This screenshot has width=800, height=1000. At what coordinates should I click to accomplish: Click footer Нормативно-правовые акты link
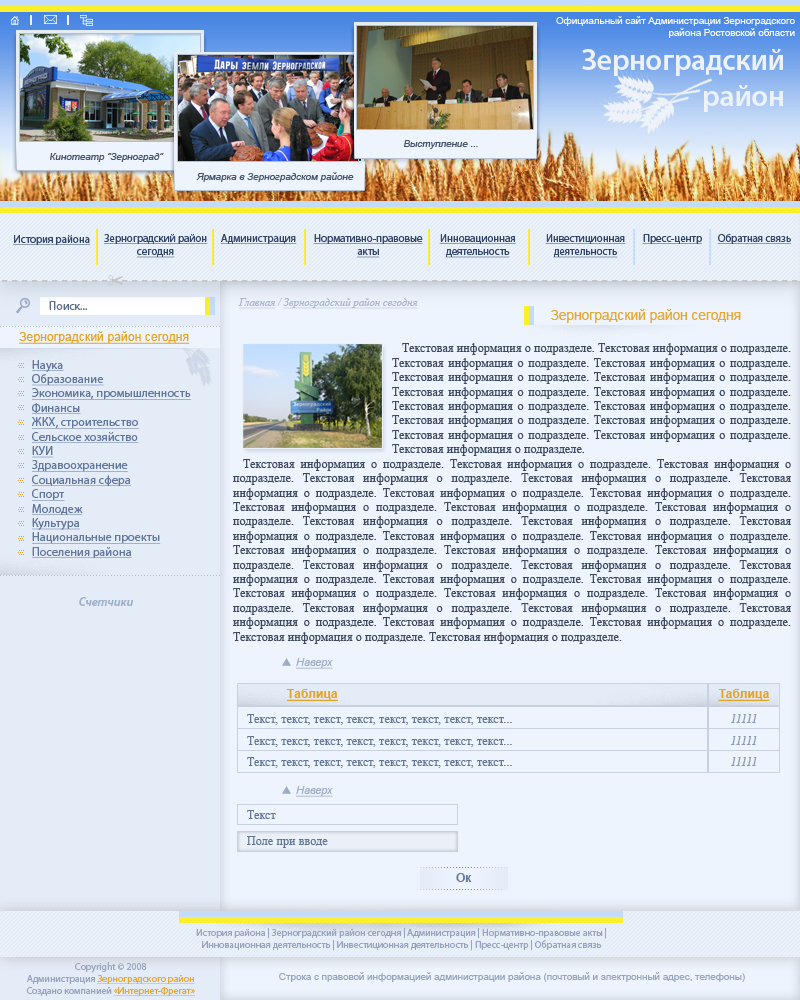[542, 933]
